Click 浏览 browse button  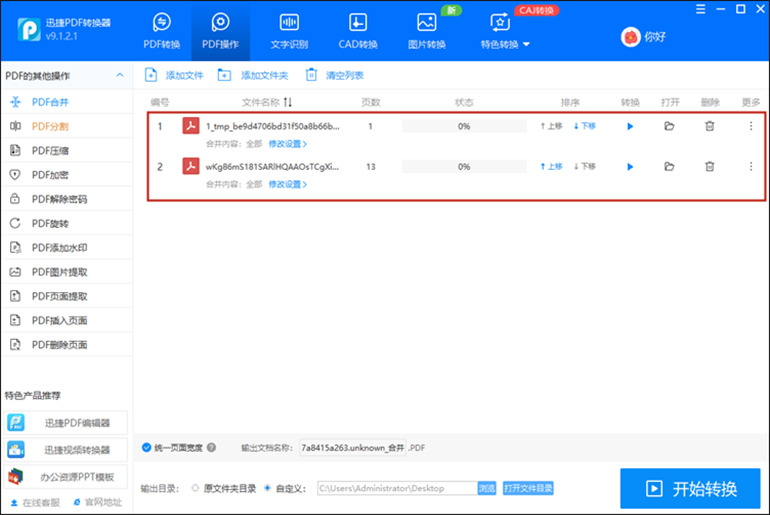tap(487, 488)
